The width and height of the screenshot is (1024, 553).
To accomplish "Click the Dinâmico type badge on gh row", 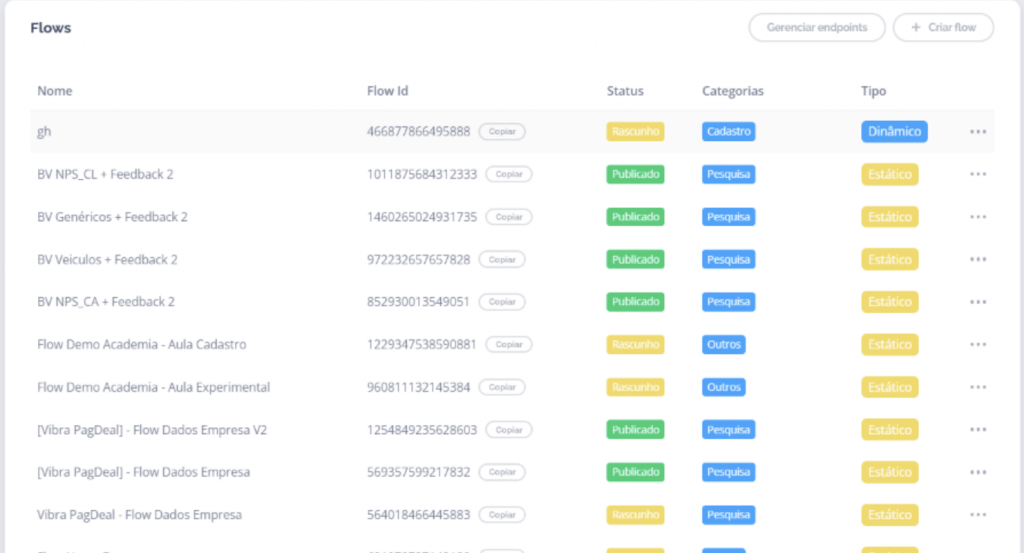I will point(894,132).
